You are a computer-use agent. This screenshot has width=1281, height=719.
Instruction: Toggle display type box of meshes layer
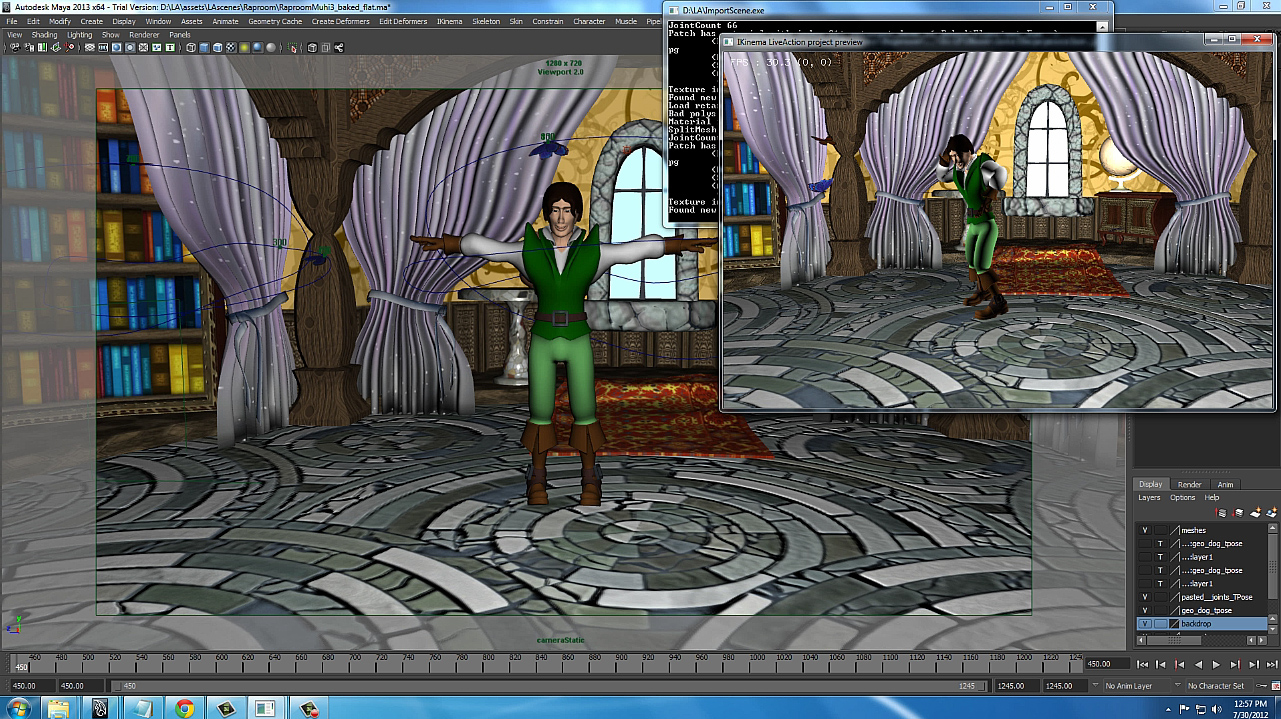(x=1160, y=530)
